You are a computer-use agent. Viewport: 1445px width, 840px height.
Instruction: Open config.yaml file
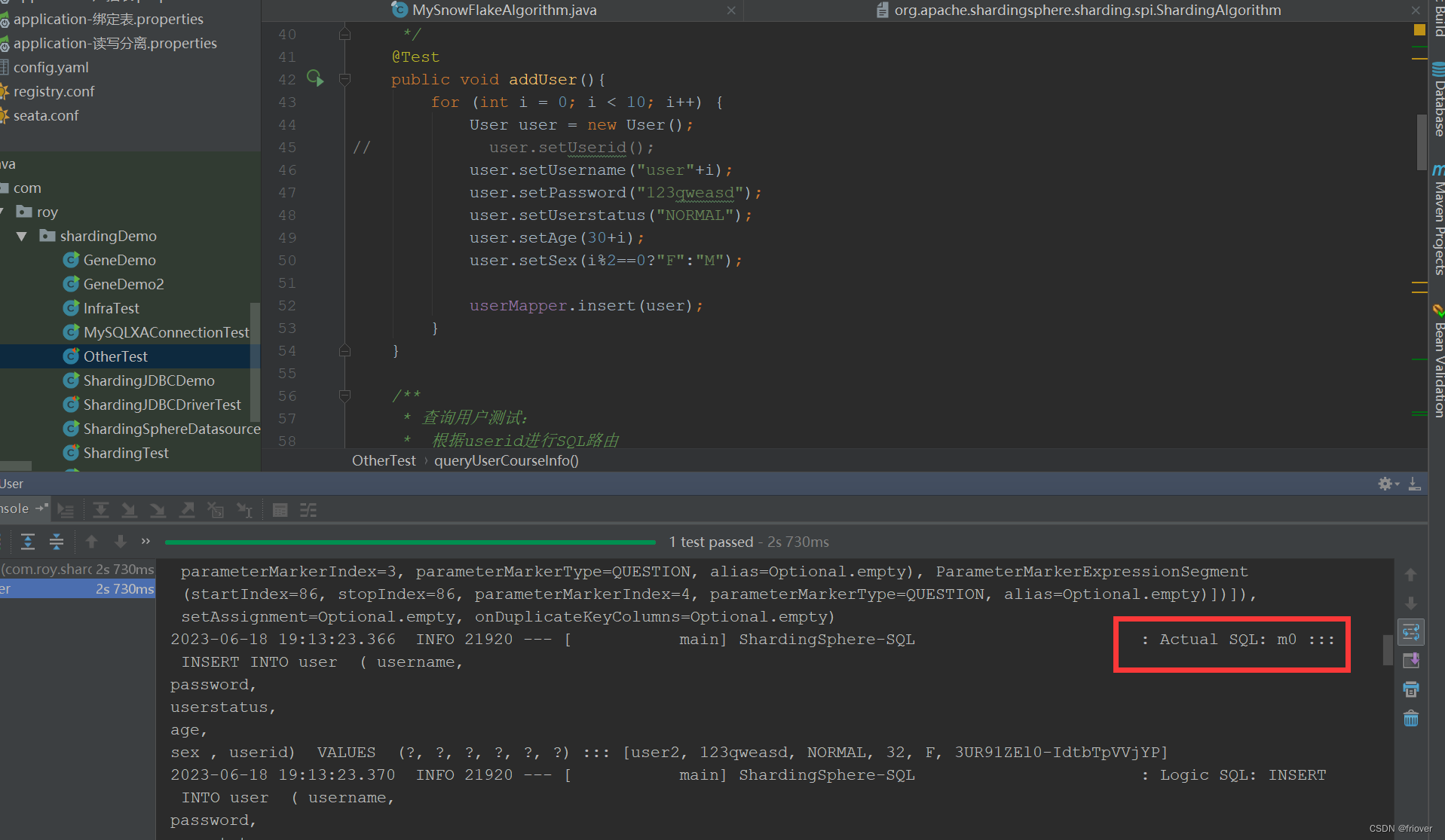(x=51, y=67)
